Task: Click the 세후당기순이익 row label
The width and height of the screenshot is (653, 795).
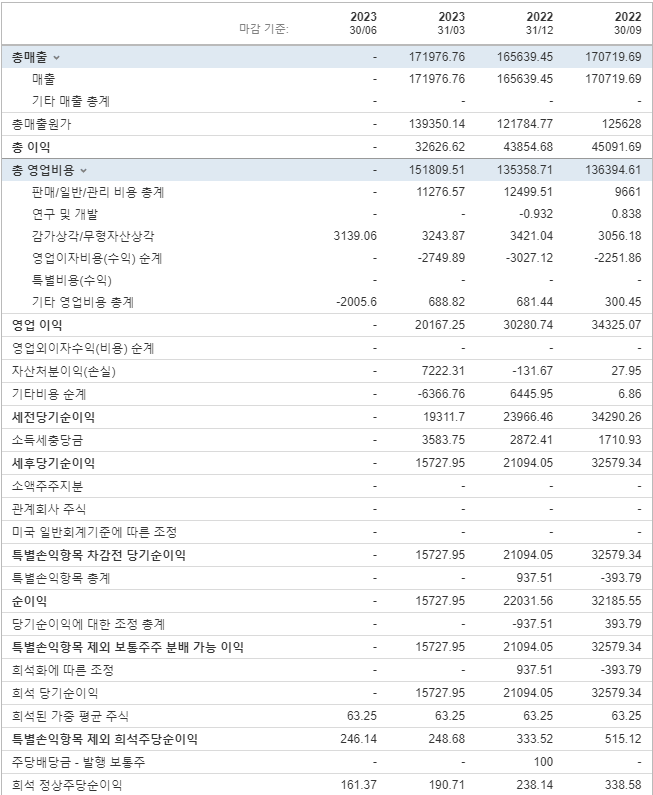Action: pos(53,463)
